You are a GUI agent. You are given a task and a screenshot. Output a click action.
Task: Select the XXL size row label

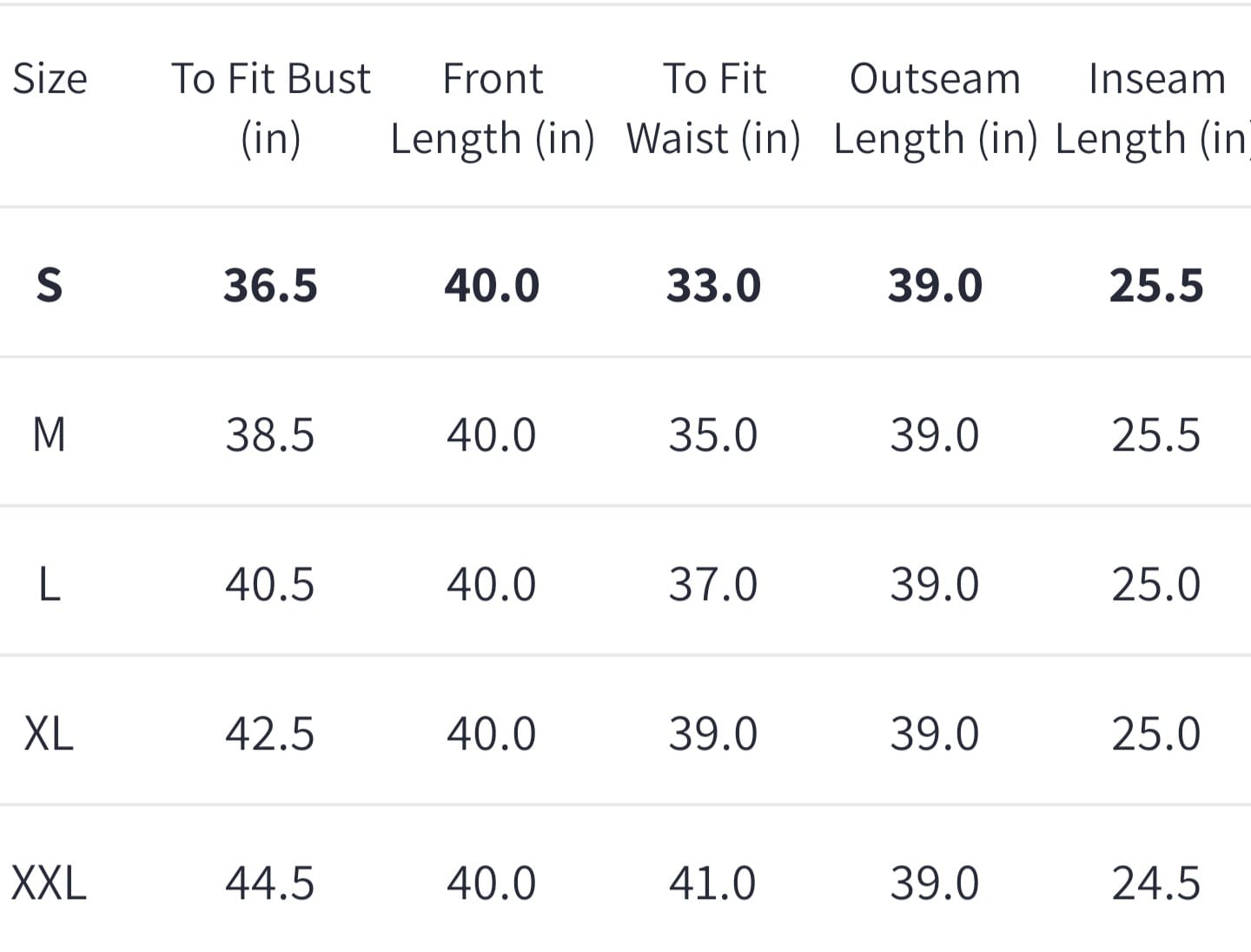click(x=49, y=883)
